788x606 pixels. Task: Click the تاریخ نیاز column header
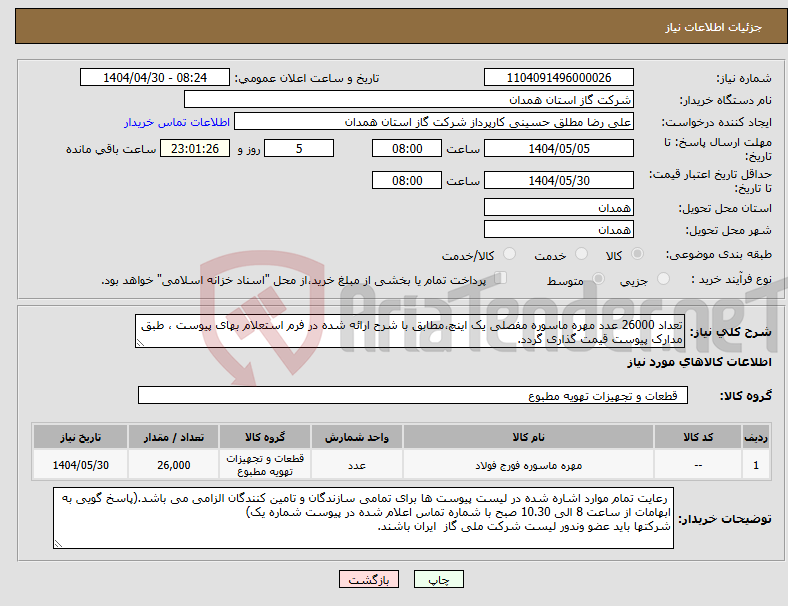coord(80,437)
